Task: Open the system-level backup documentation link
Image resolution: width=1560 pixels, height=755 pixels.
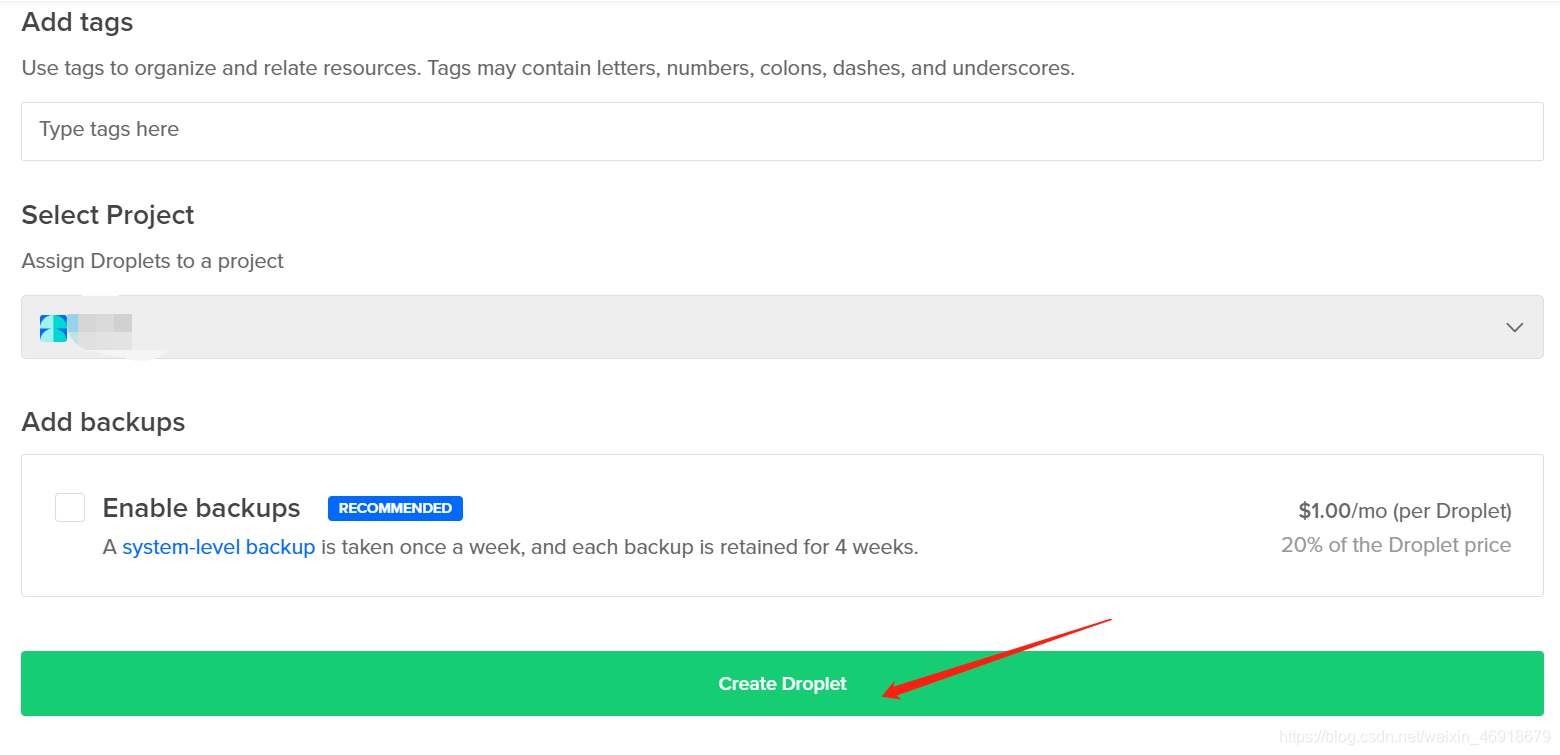Action: coord(219,546)
